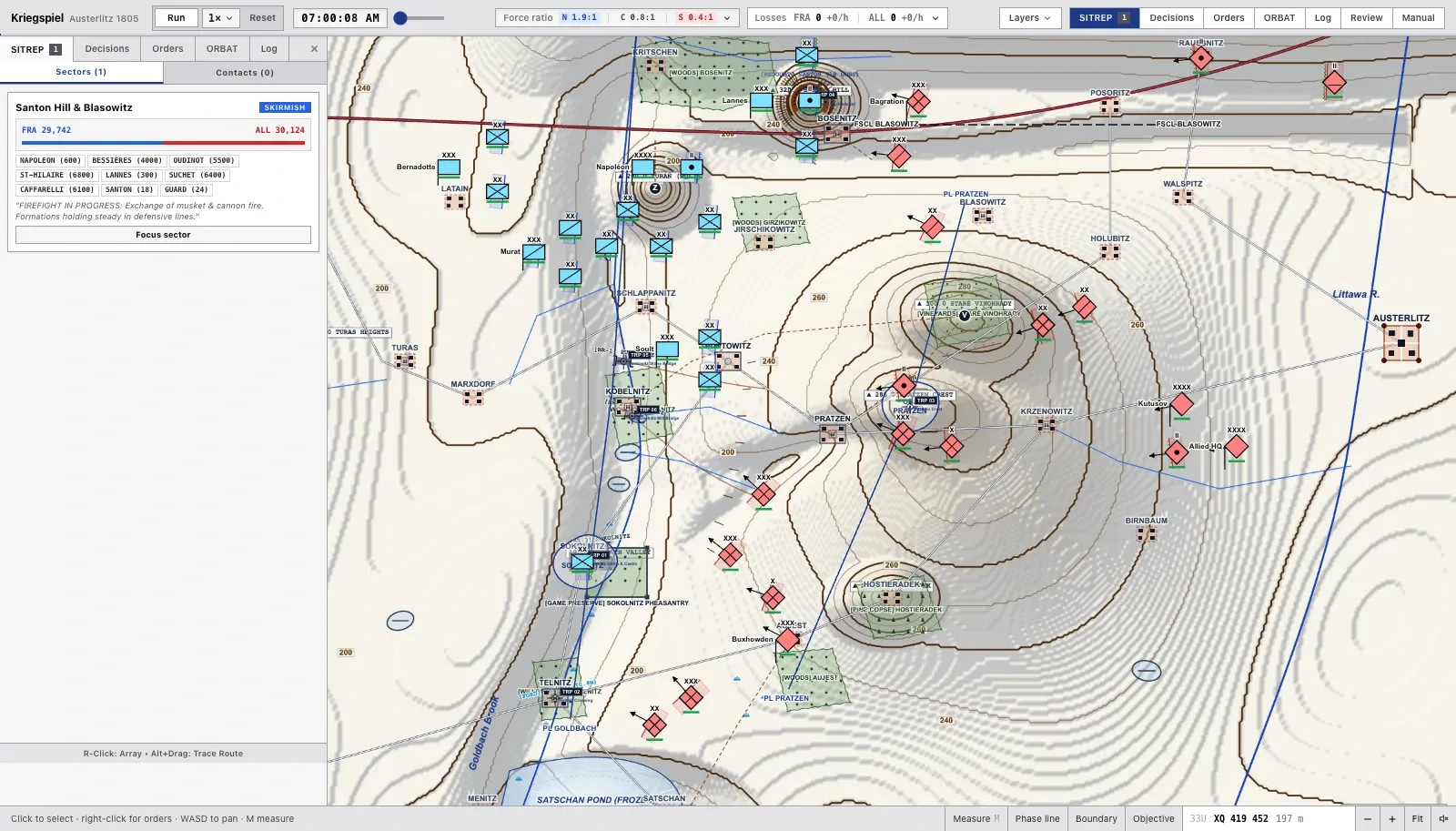This screenshot has width=1456, height=831.
Task: Select Murat's cavalry unit marker
Action: [x=534, y=252]
